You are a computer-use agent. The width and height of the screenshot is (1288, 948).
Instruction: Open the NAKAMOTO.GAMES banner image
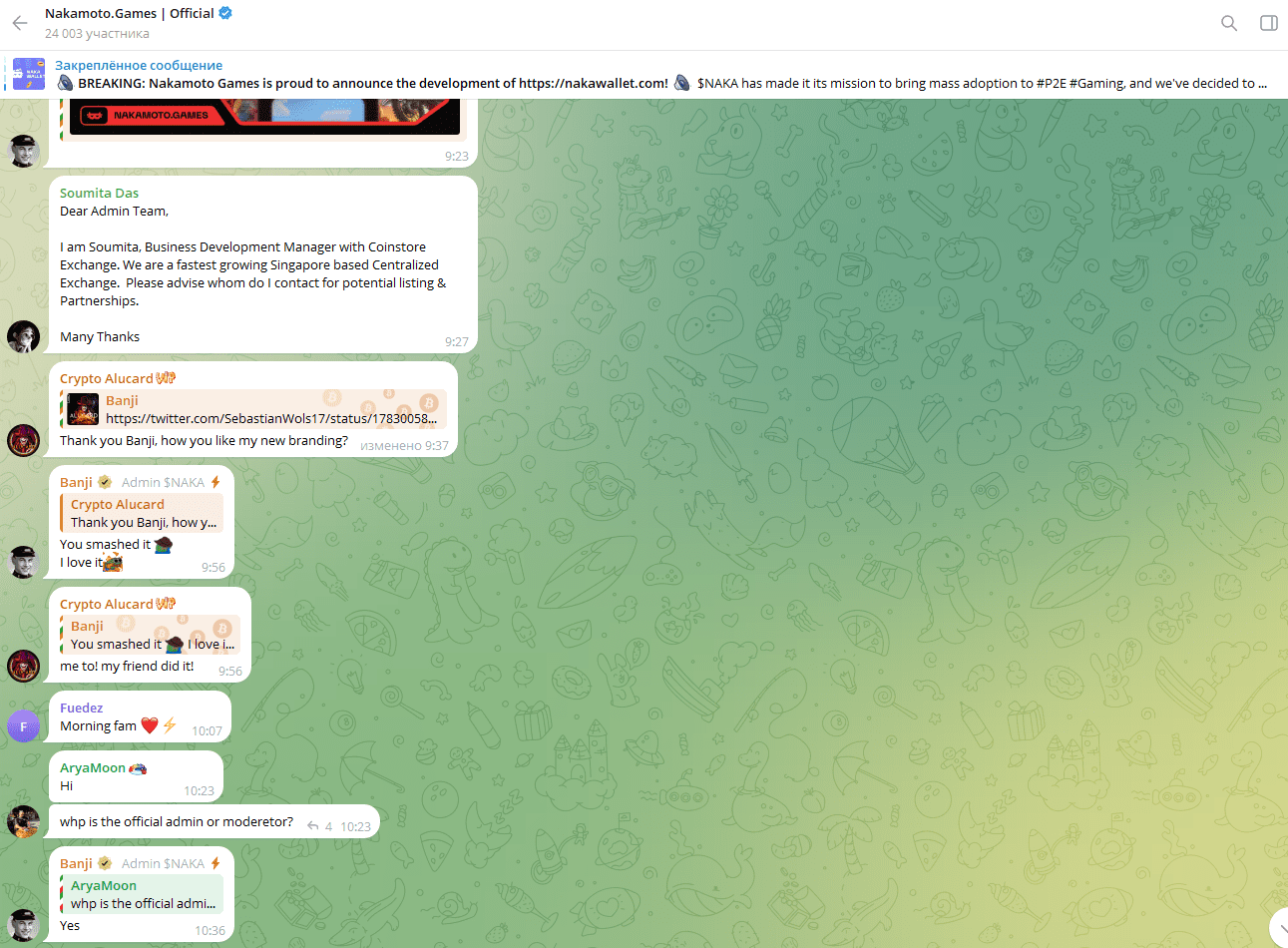click(x=264, y=116)
